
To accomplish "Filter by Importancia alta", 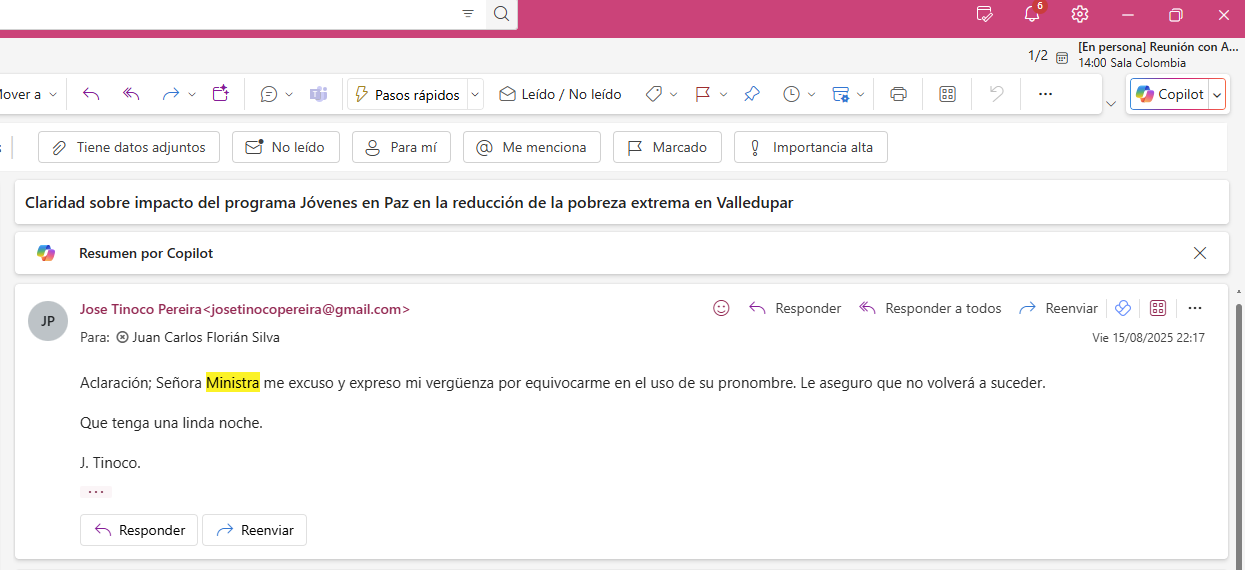I will click(x=810, y=147).
